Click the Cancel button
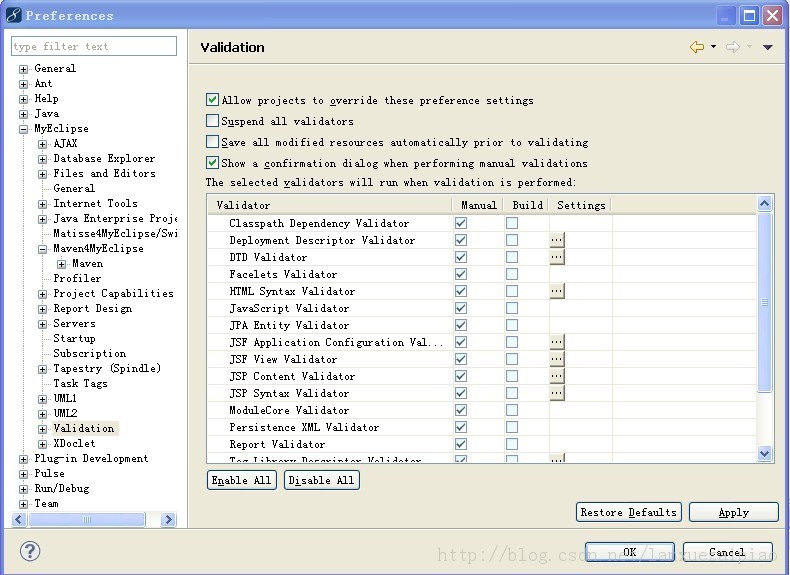Image resolution: width=790 pixels, height=575 pixels. (x=727, y=552)
